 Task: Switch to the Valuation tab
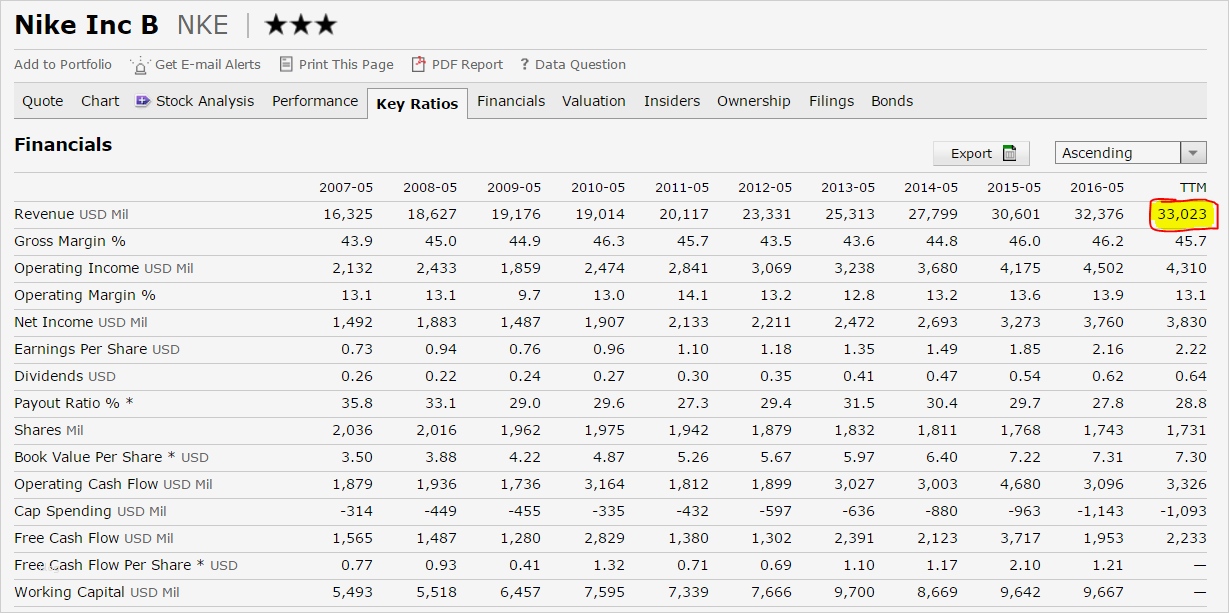[x=594, y=101]
